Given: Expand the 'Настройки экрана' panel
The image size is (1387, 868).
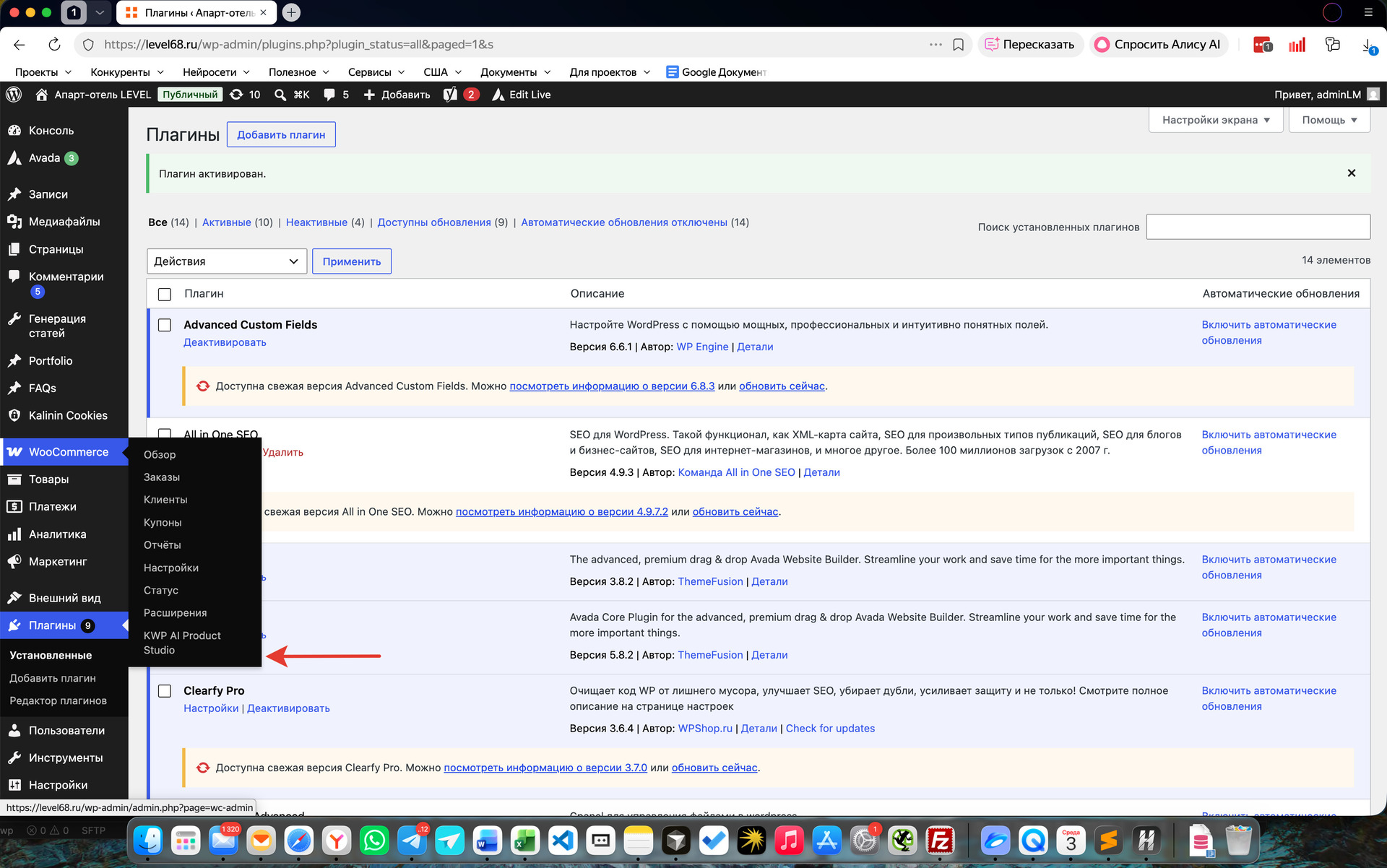Looking at the screenshot, I should click(1216, 120).
